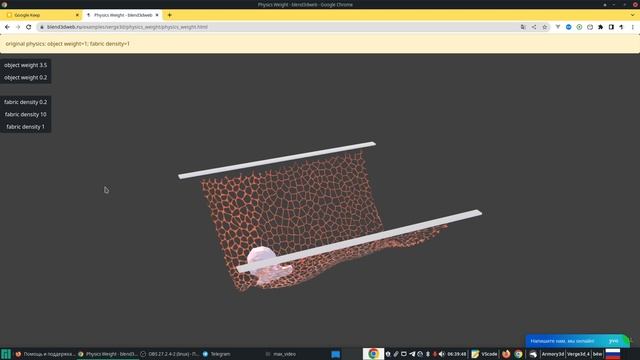Click the upper white bar in 3D scene

pyautogui.click(x=277, y=160)
